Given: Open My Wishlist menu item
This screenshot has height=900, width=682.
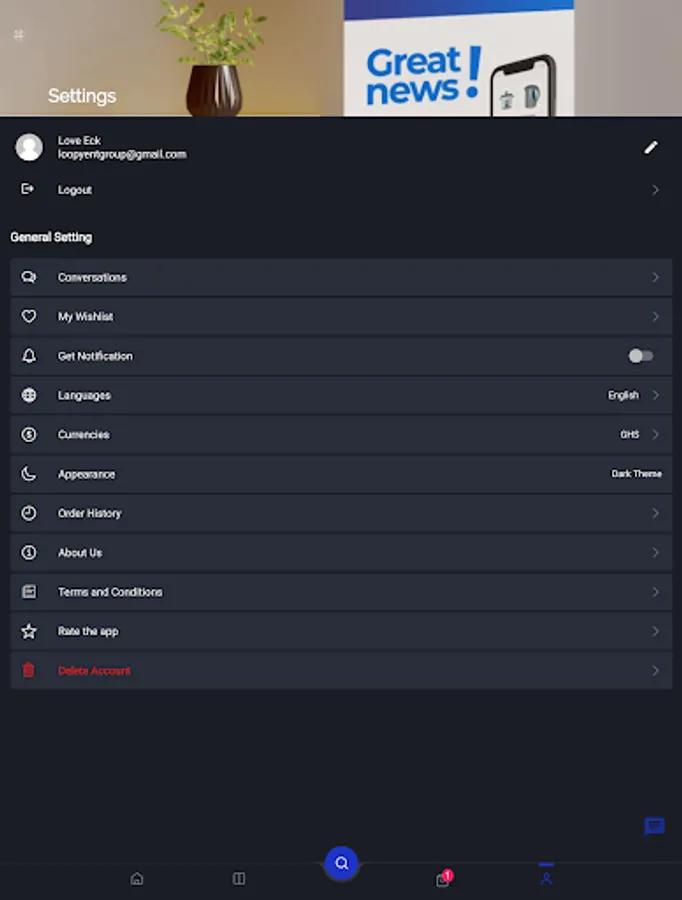Looking at the screenshot, I should tap(86, 317).
